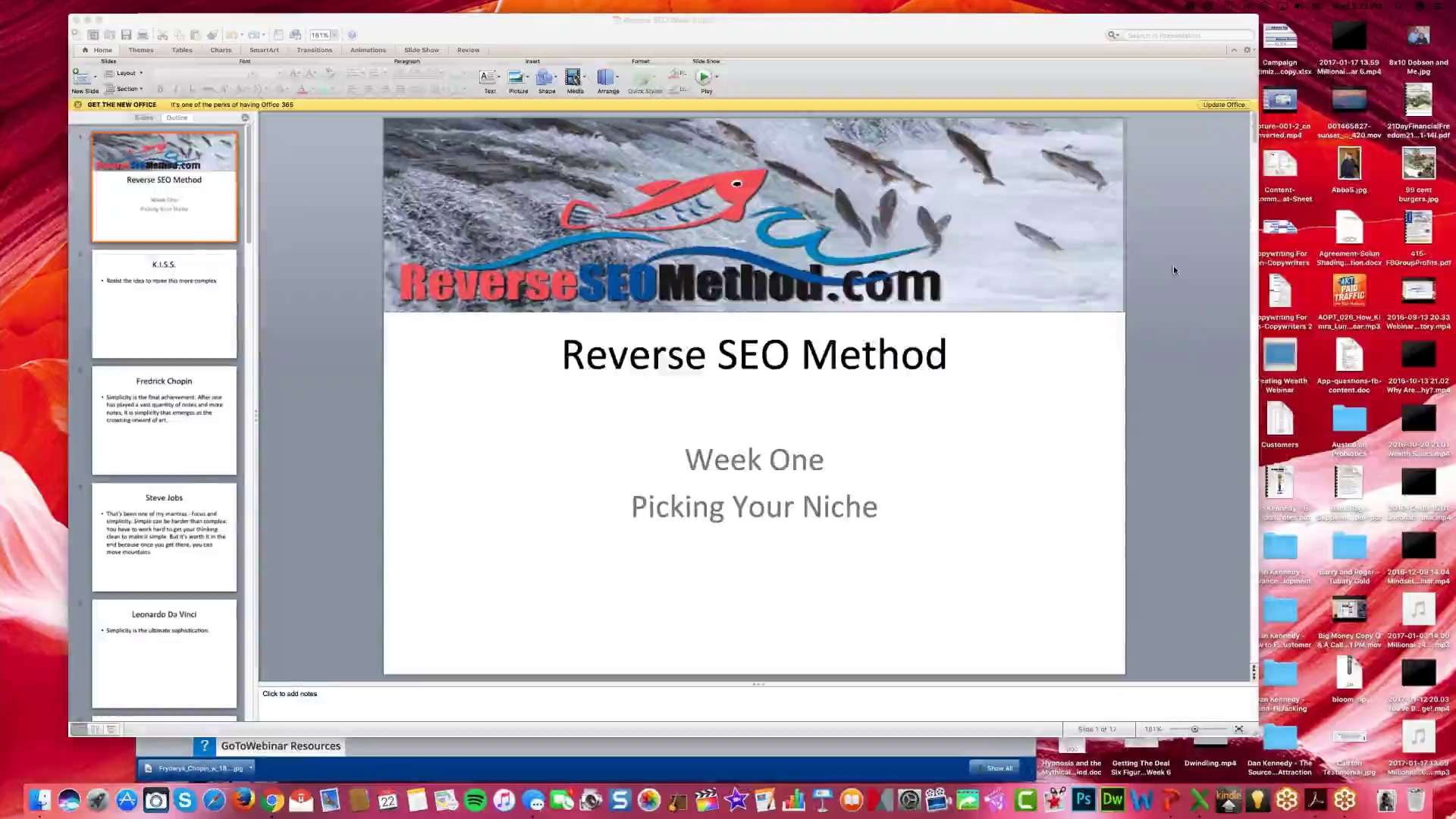Close the yellow Get the New Office banner
The height and width of the screenshot is (819, 1456).
pyautogui.click(x=77, y=105)
